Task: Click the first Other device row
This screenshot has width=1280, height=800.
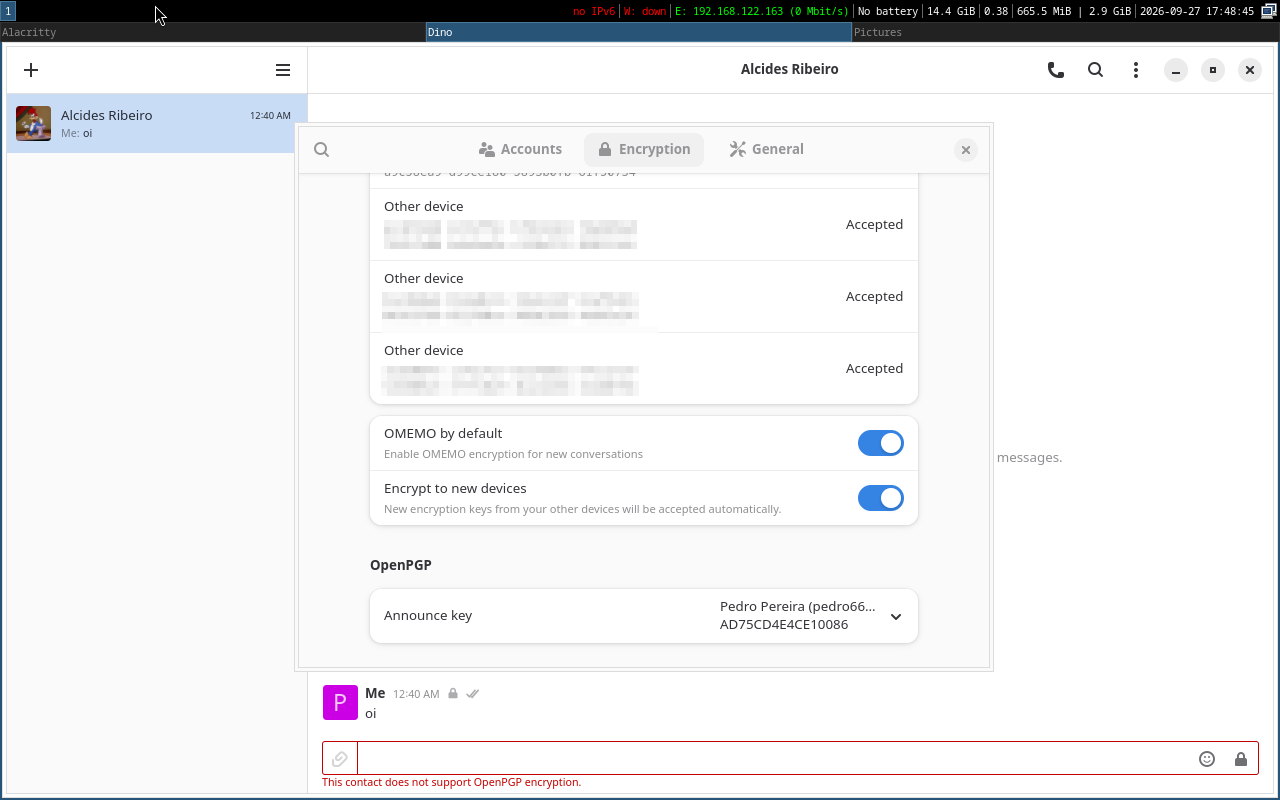Action: click(x=644, y=225)
